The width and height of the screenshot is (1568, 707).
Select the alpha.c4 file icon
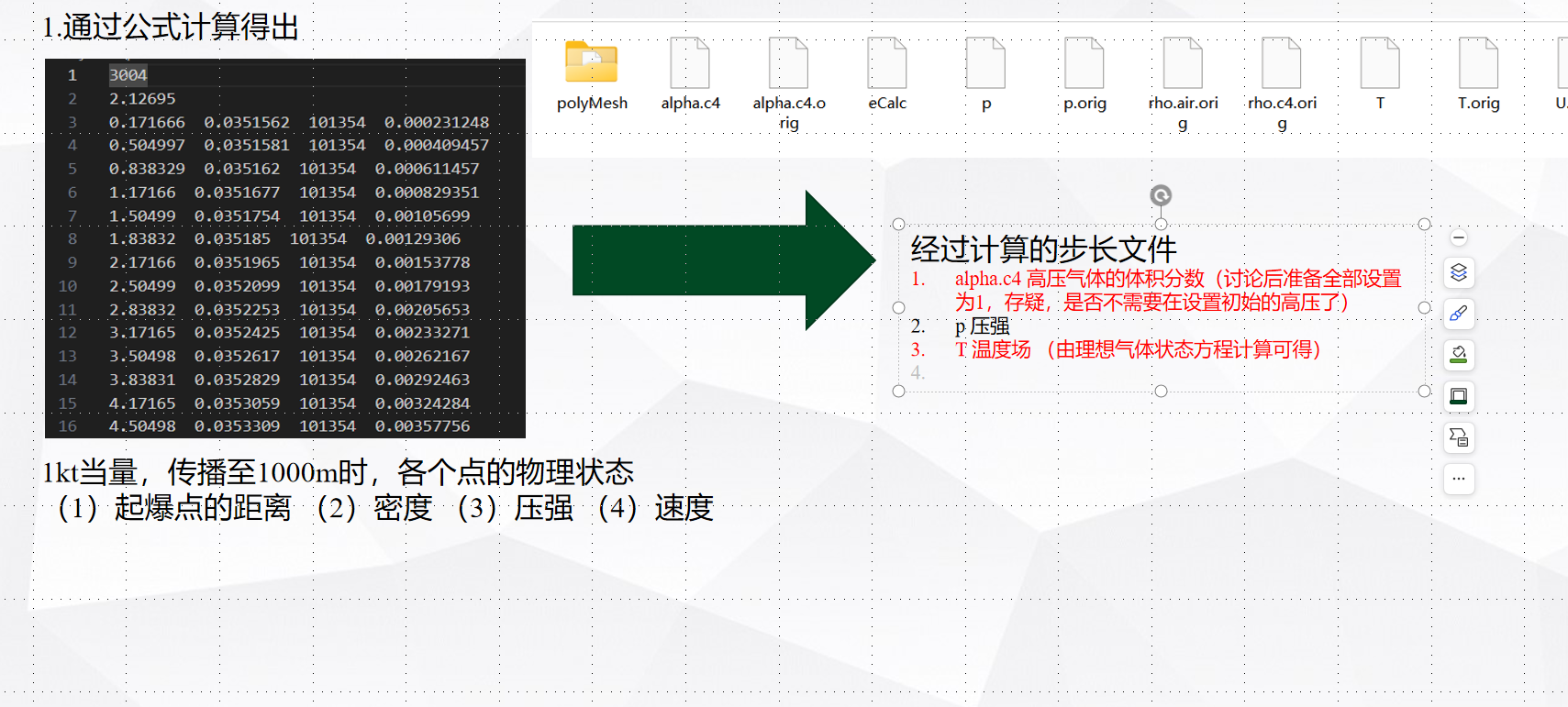coord(690,62)
